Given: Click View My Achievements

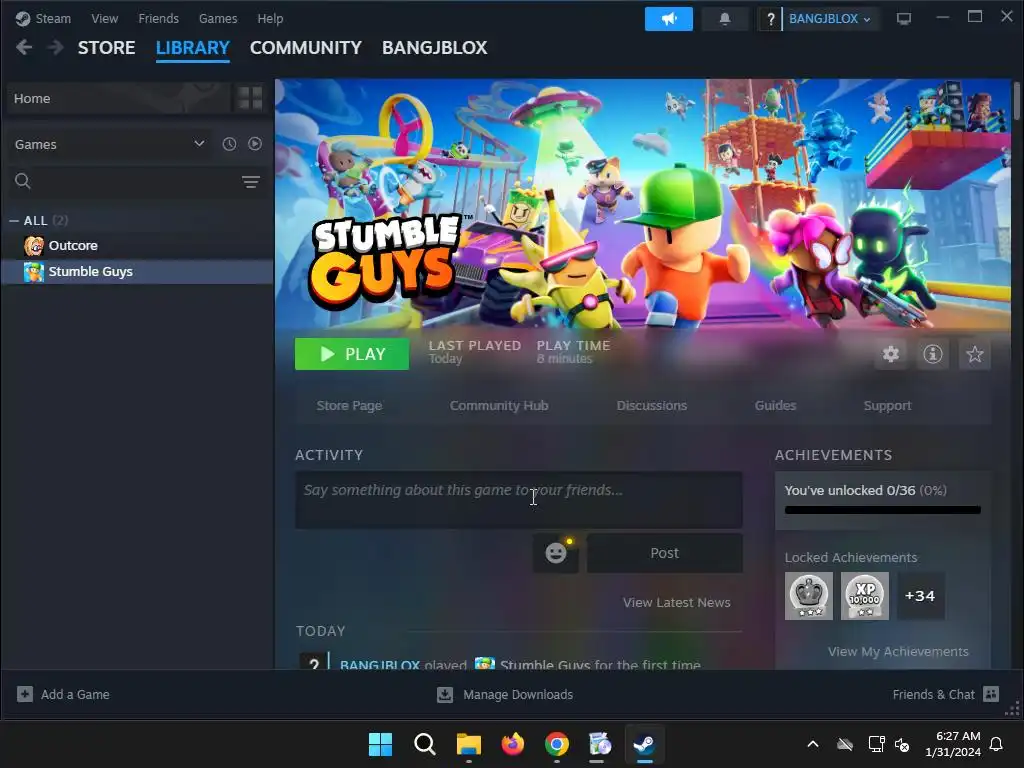Looking at the screenshot, I should tap(898, 652).
